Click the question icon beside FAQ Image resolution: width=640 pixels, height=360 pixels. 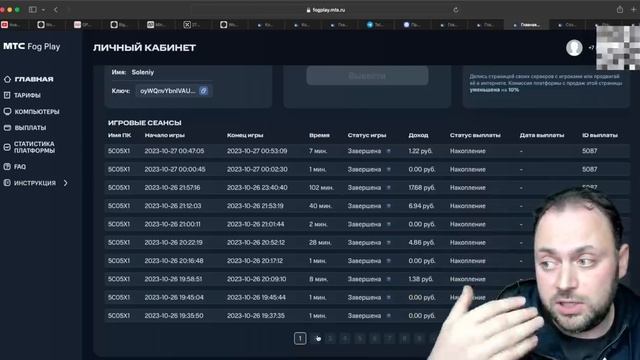pyautogui.click(x=7, y=167)
